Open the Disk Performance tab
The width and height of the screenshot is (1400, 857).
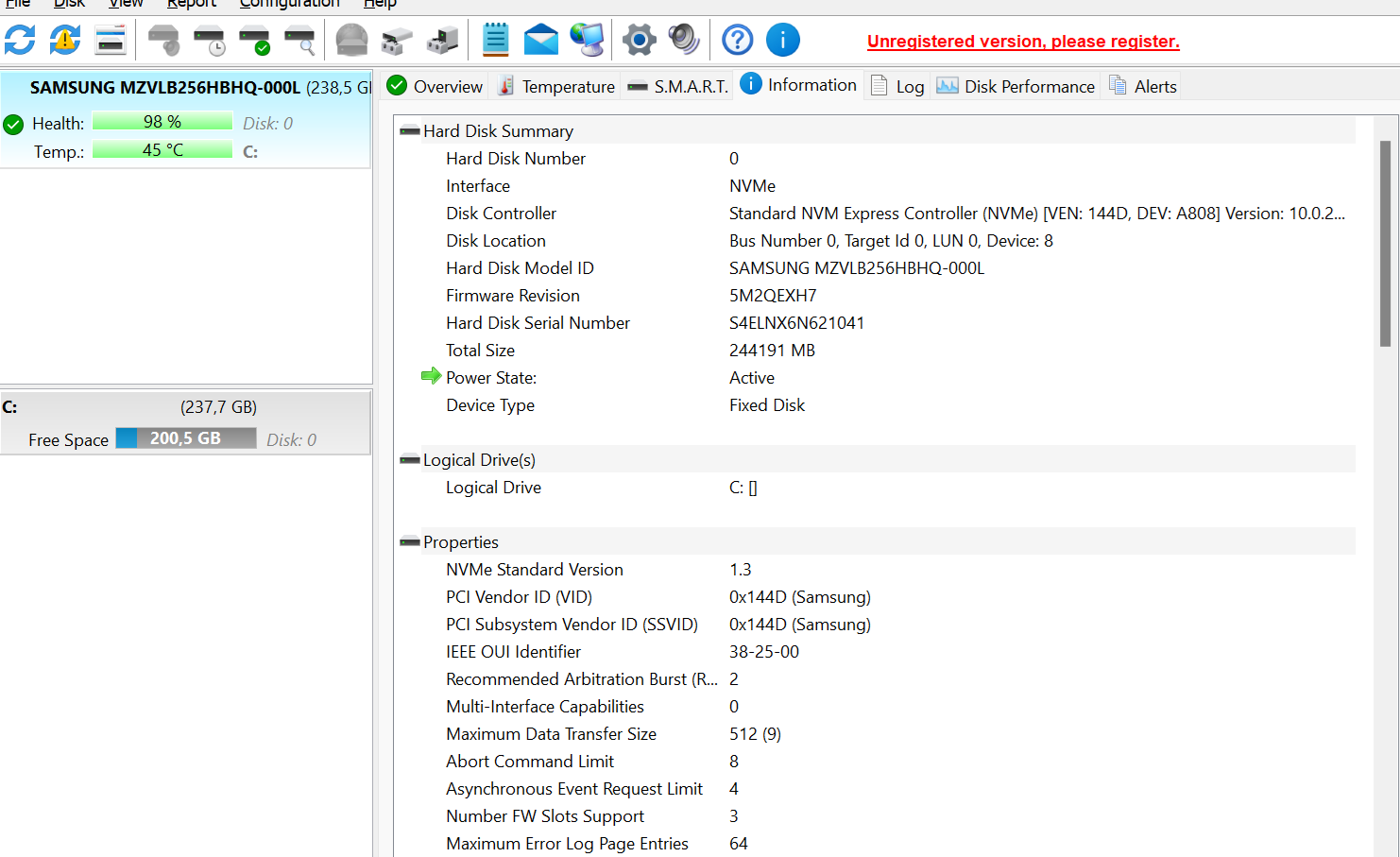1016,87
